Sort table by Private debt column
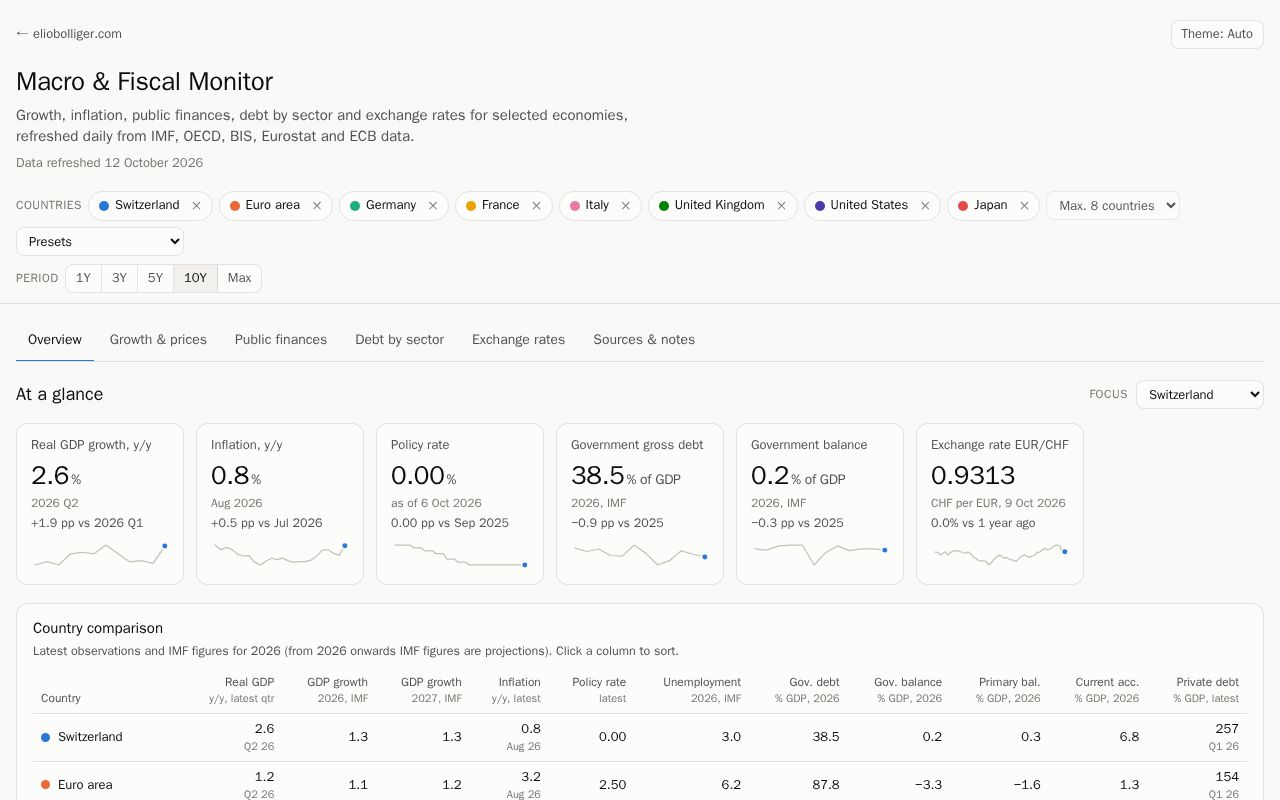This screenshot has height=800, width=1280. [1206, 690]
